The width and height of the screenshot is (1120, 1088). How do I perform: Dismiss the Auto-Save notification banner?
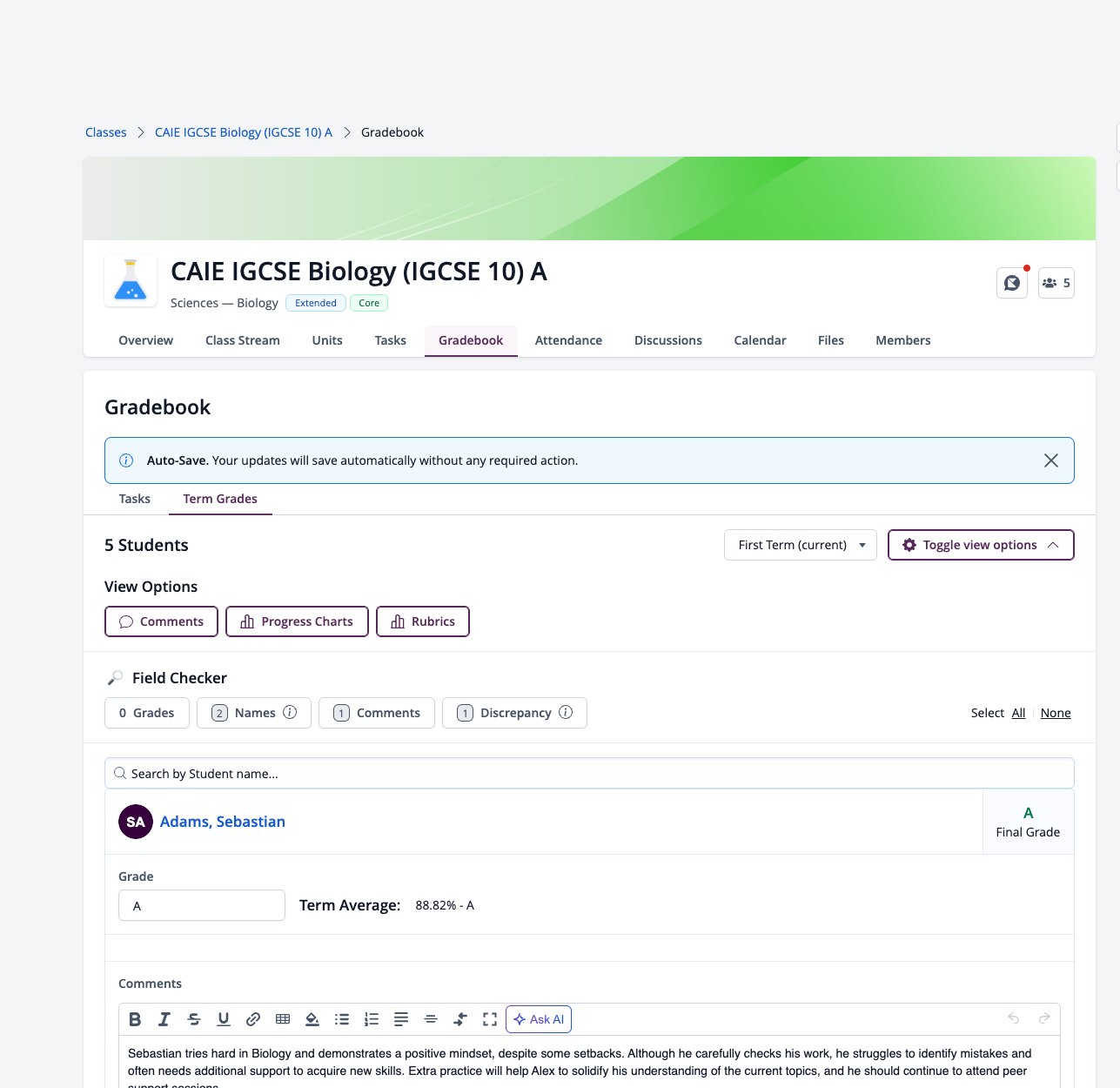pyautogui.click(x=1051, y=460)
